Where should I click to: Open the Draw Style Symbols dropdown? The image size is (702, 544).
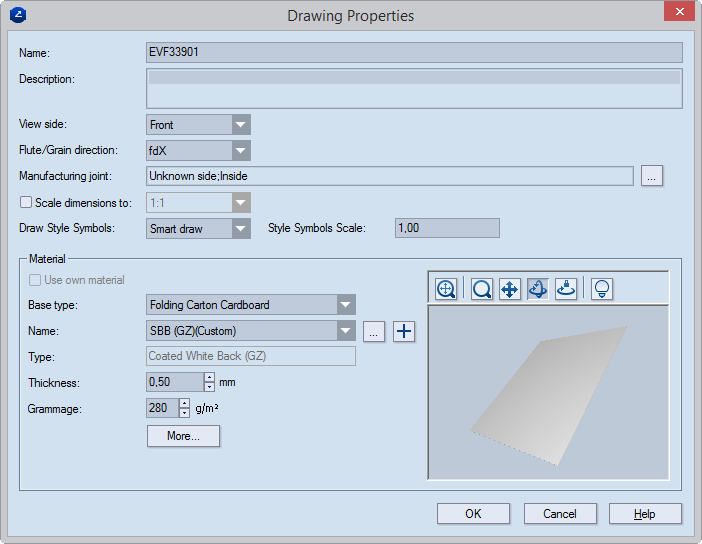coord(240,229)
